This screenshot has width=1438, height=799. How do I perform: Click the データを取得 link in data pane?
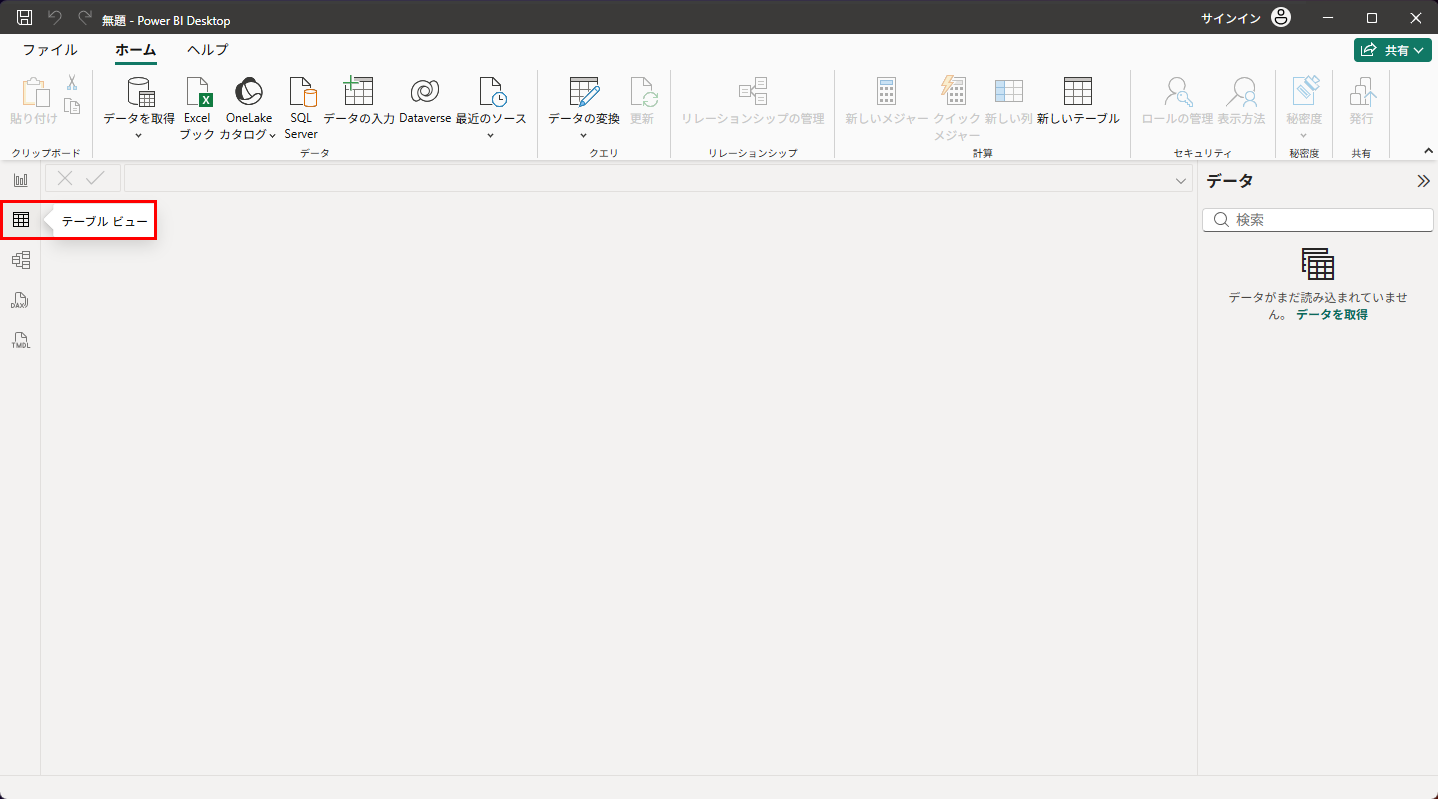pos(1332,315)
